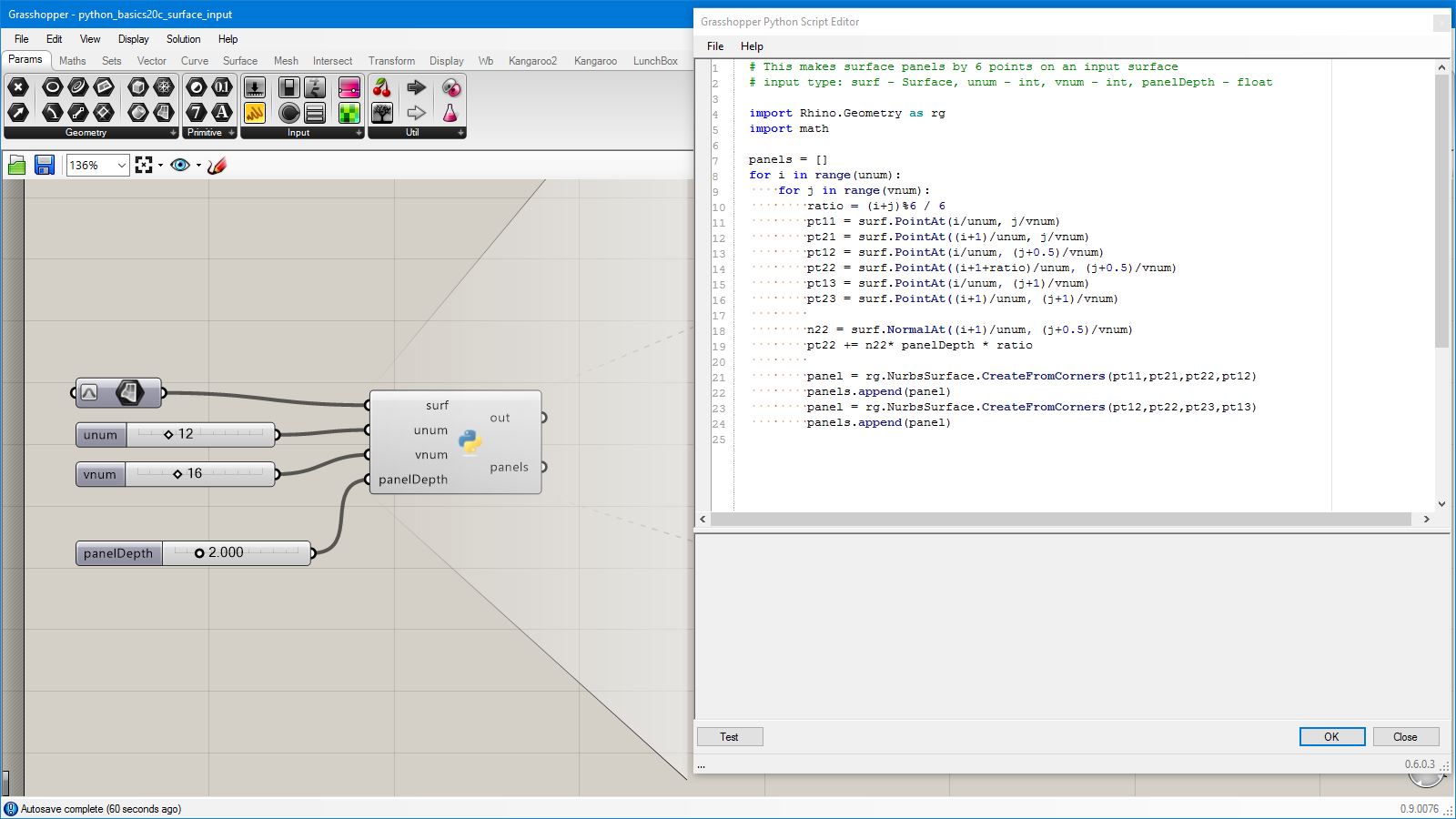Screen dimensions: 1456x819
Task: Click the tree-shaped Param Viewer icon
Action: click(x=382, y=112)
